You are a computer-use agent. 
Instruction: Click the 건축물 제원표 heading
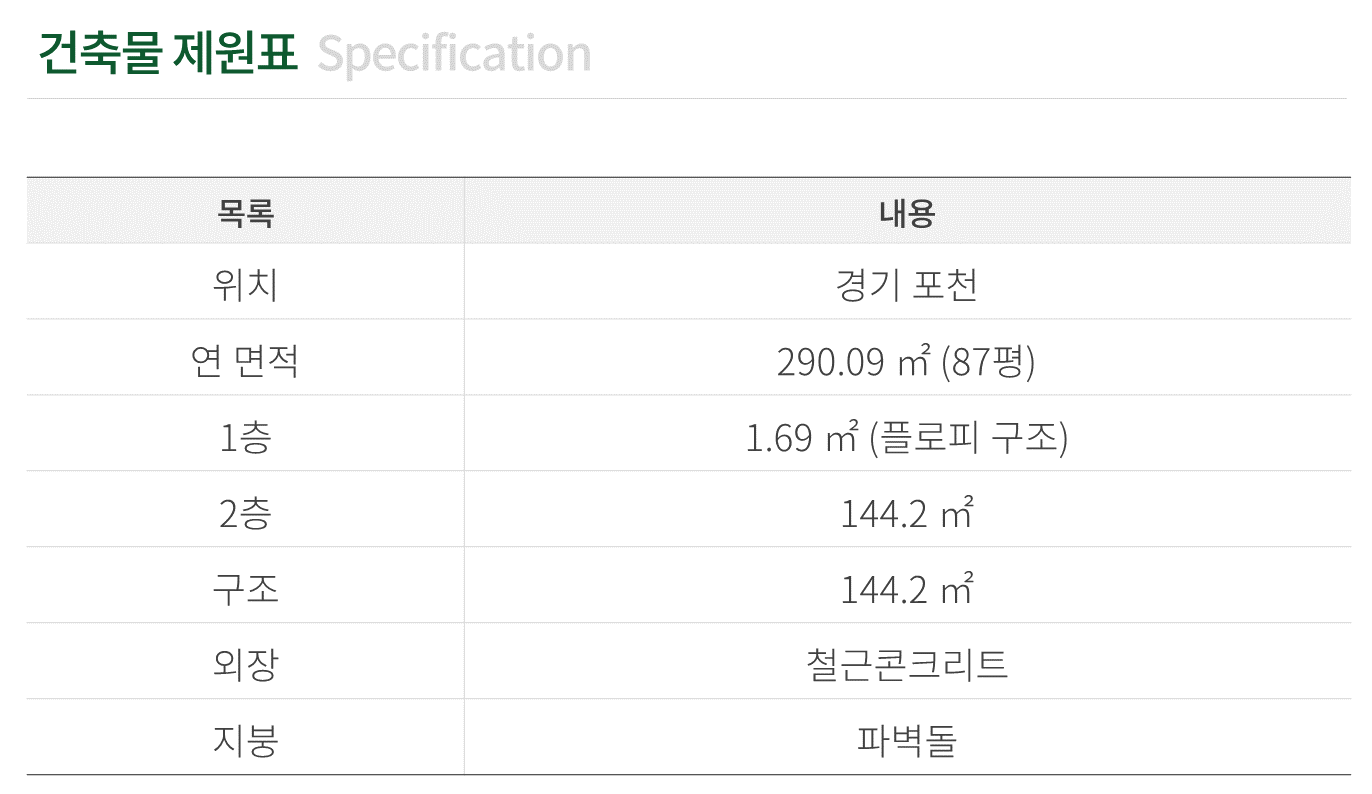(168, 53)
